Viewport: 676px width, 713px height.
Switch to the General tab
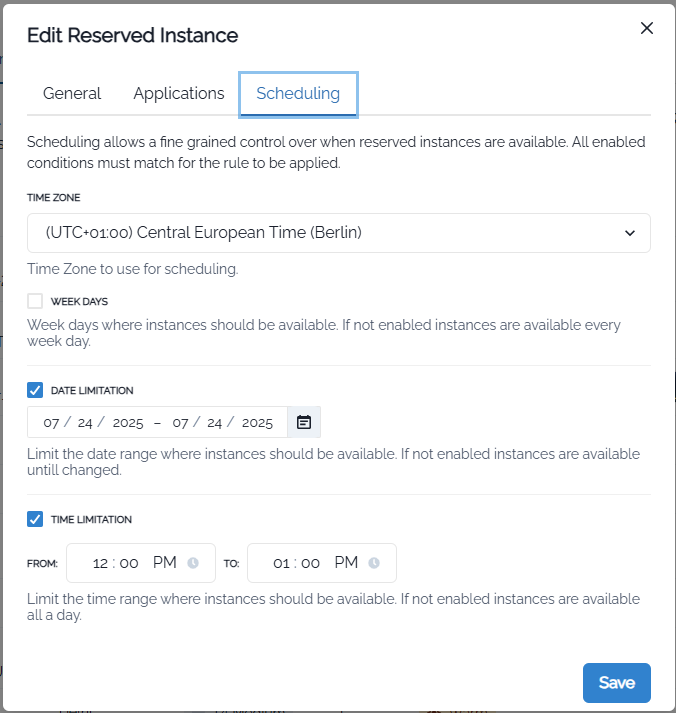pyautogui.click(x=72, y=94)
